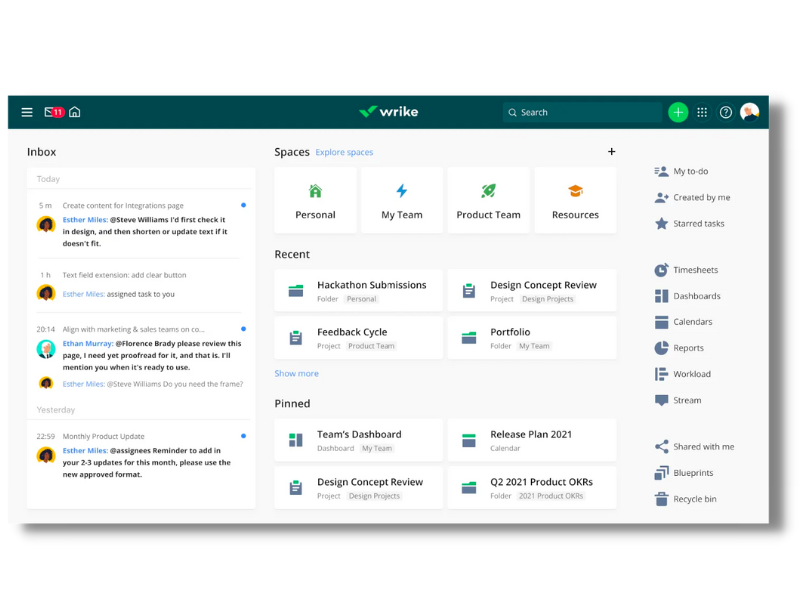Click the Shared with me share icon
This screenshot has height=600, width=800.
pos(661,447)
